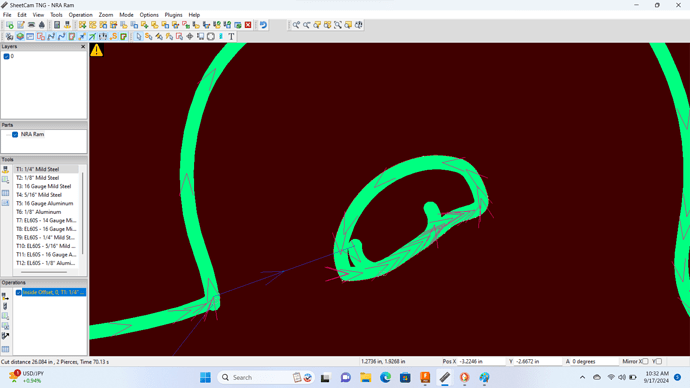Viewport: 690px width, 388px height.
Task: Click the new plasma tool icon in Tools panel
Action: pos(5,170)
